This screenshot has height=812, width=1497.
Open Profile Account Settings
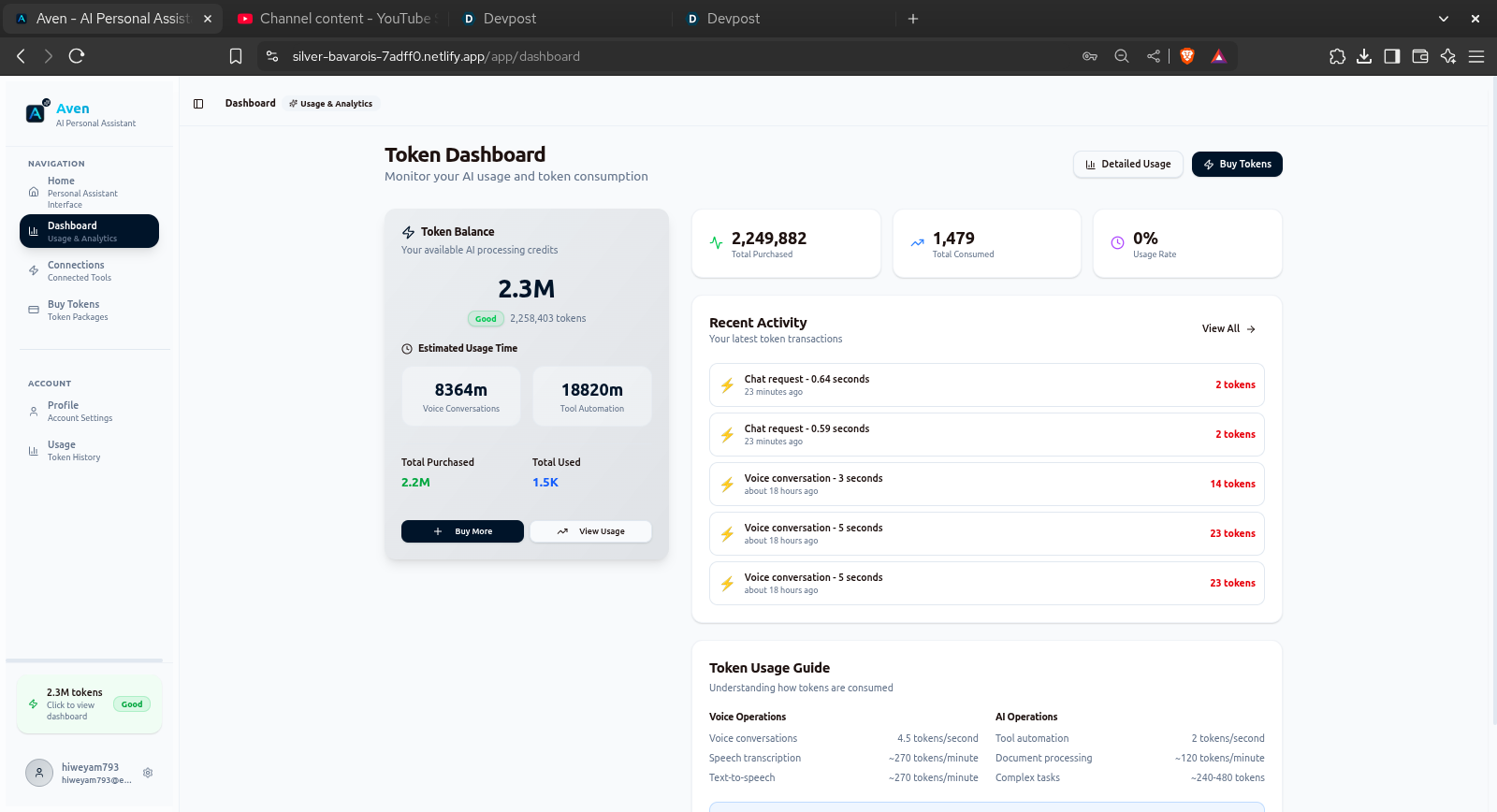click(x=89, y=411)
